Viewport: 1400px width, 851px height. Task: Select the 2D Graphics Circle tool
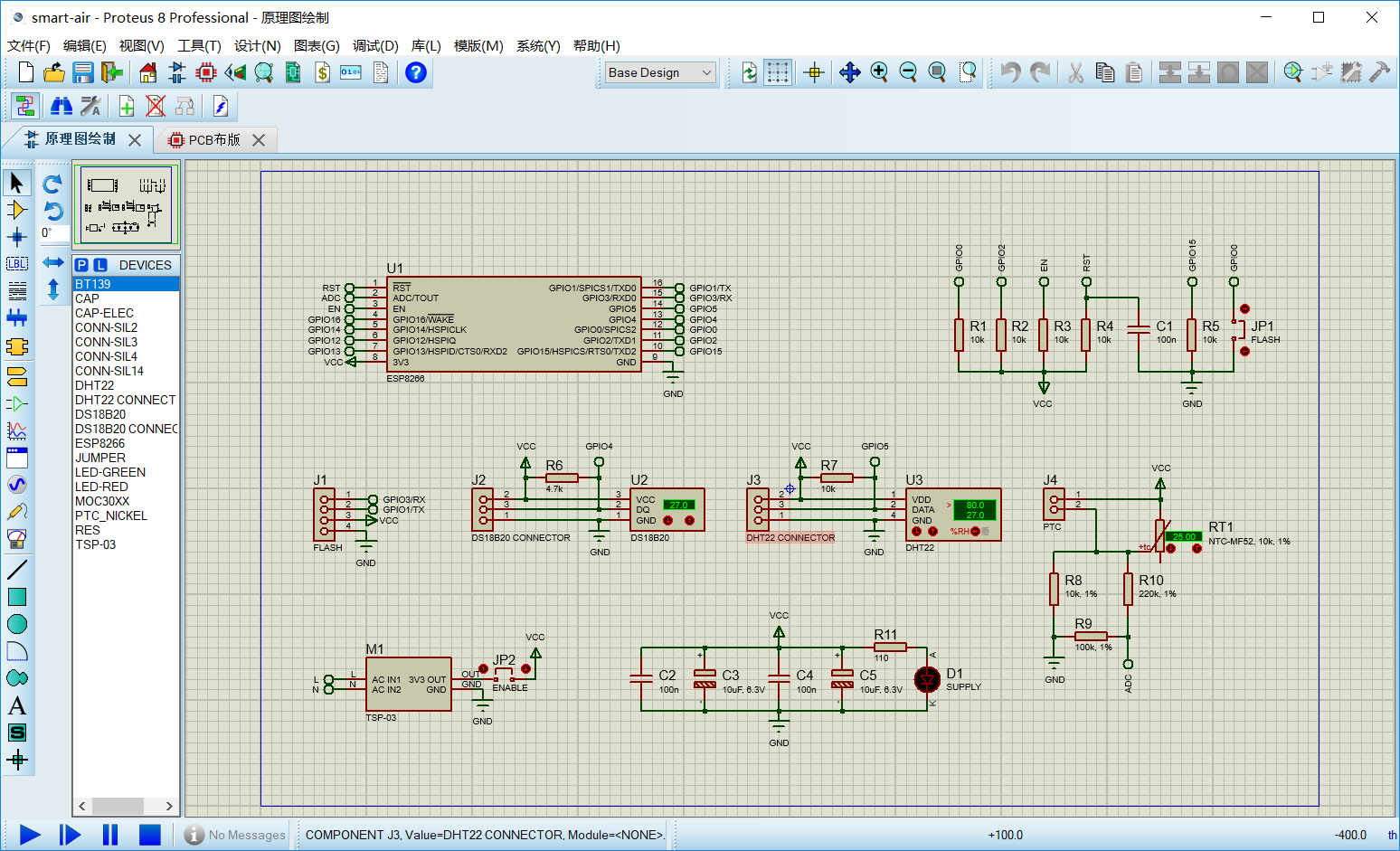(x=16, y=624)
